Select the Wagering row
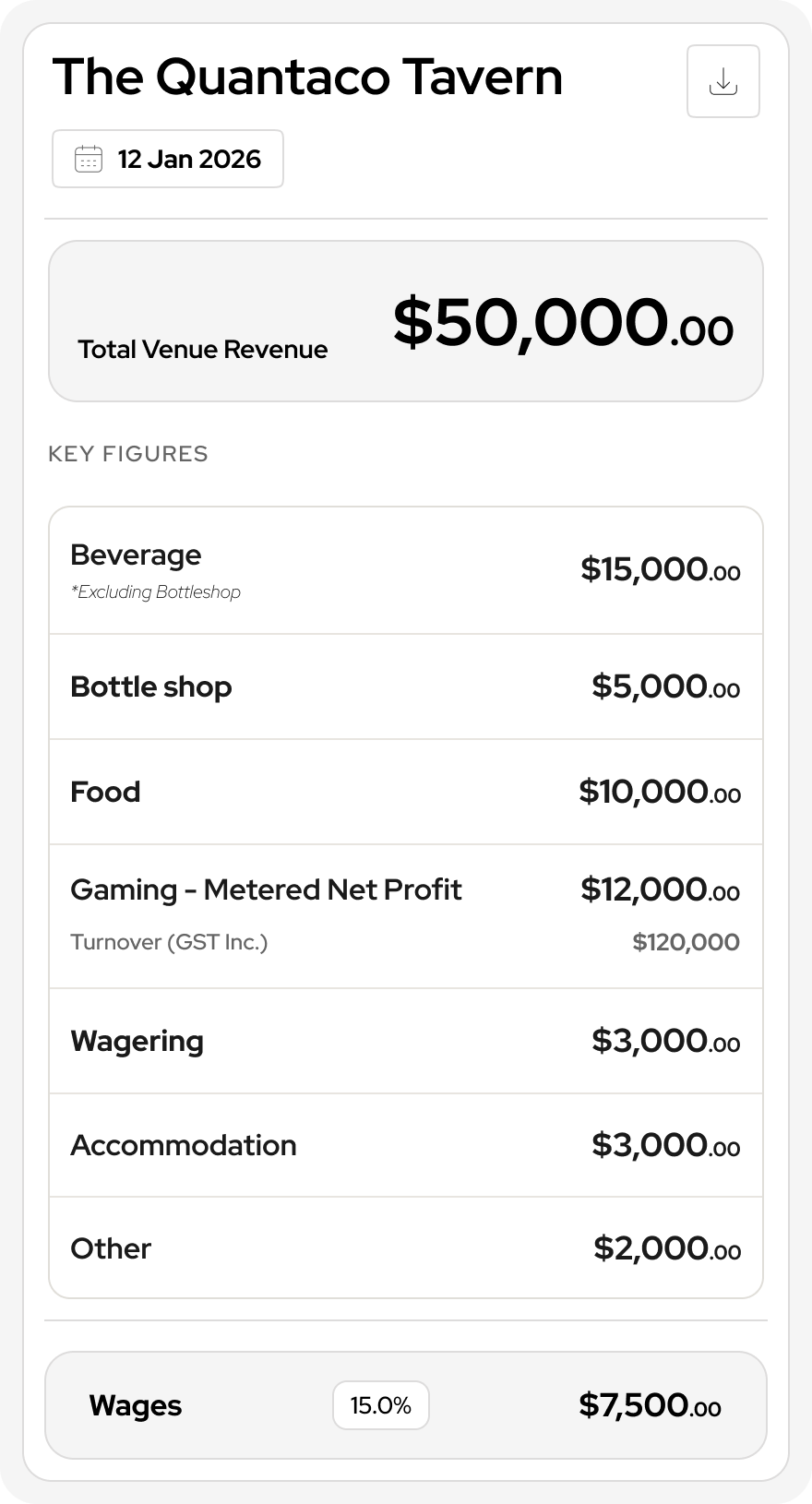The height and width of the screenshot is (1504, 812). point(406,1041)
